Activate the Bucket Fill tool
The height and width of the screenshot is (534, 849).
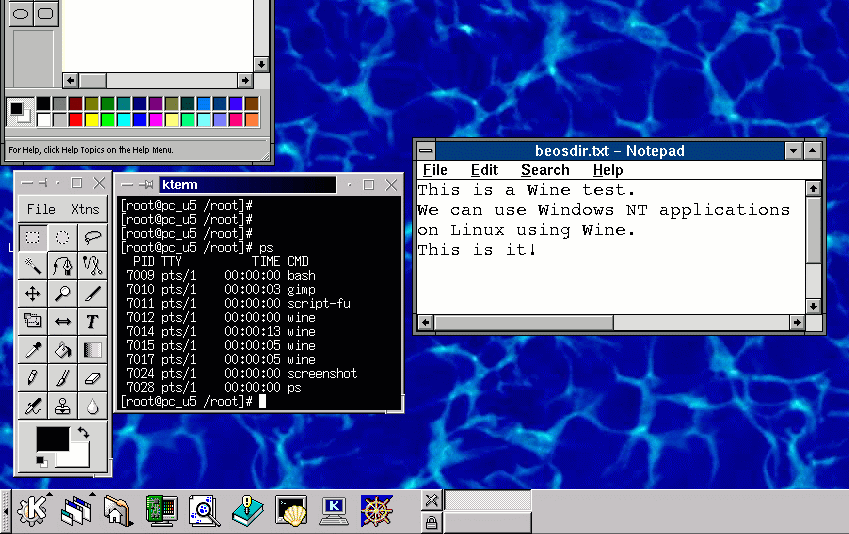pyautogui.click(x=63, y=350)
